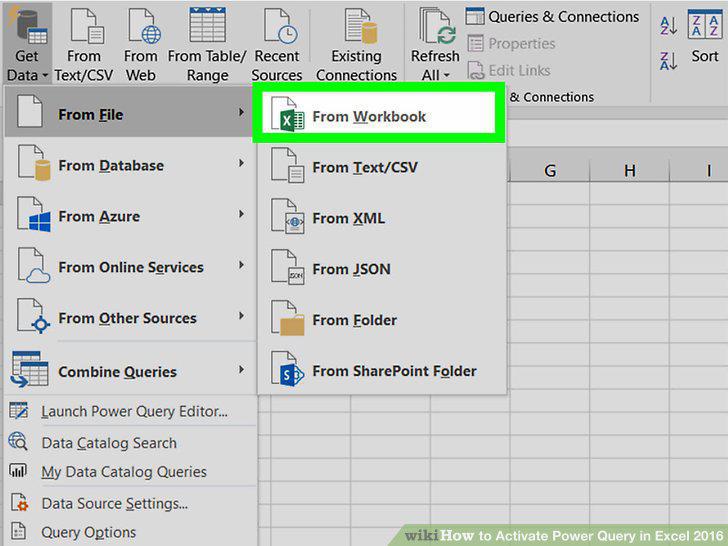The image size is (728, 546).
Task: Select column H header
Action: (x=630, y=170)
